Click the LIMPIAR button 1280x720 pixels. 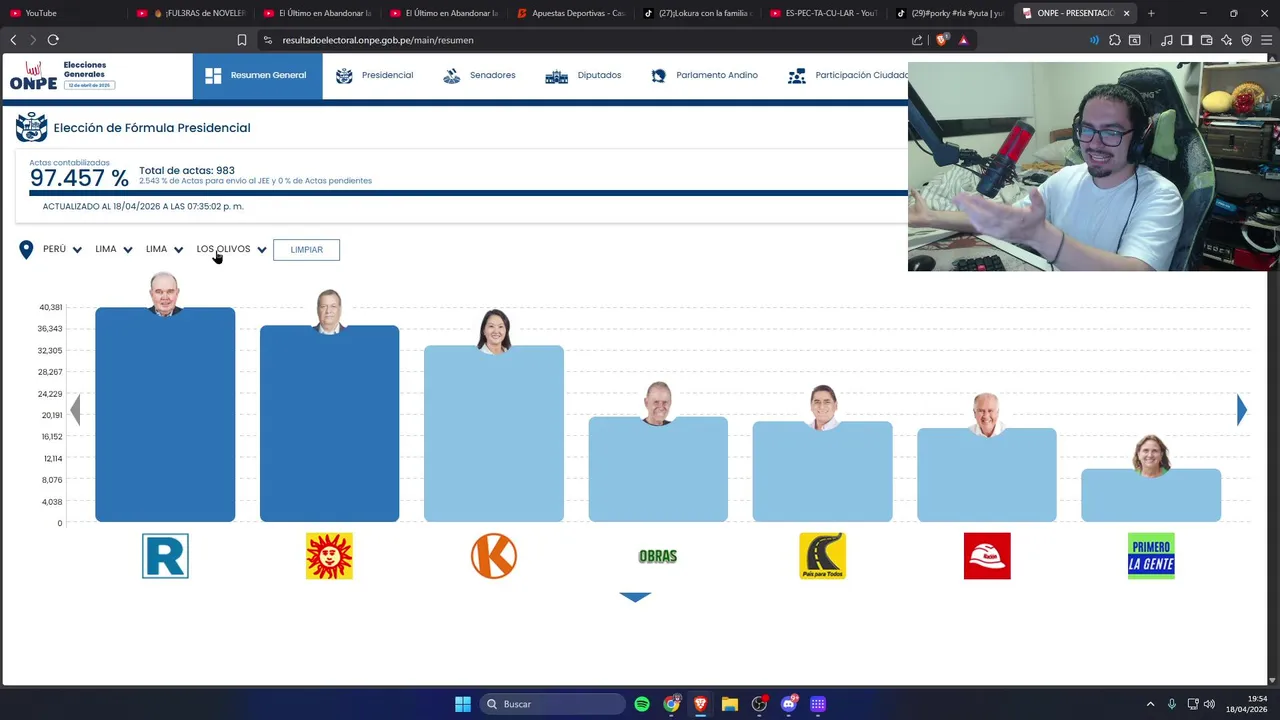click(306, 250)
